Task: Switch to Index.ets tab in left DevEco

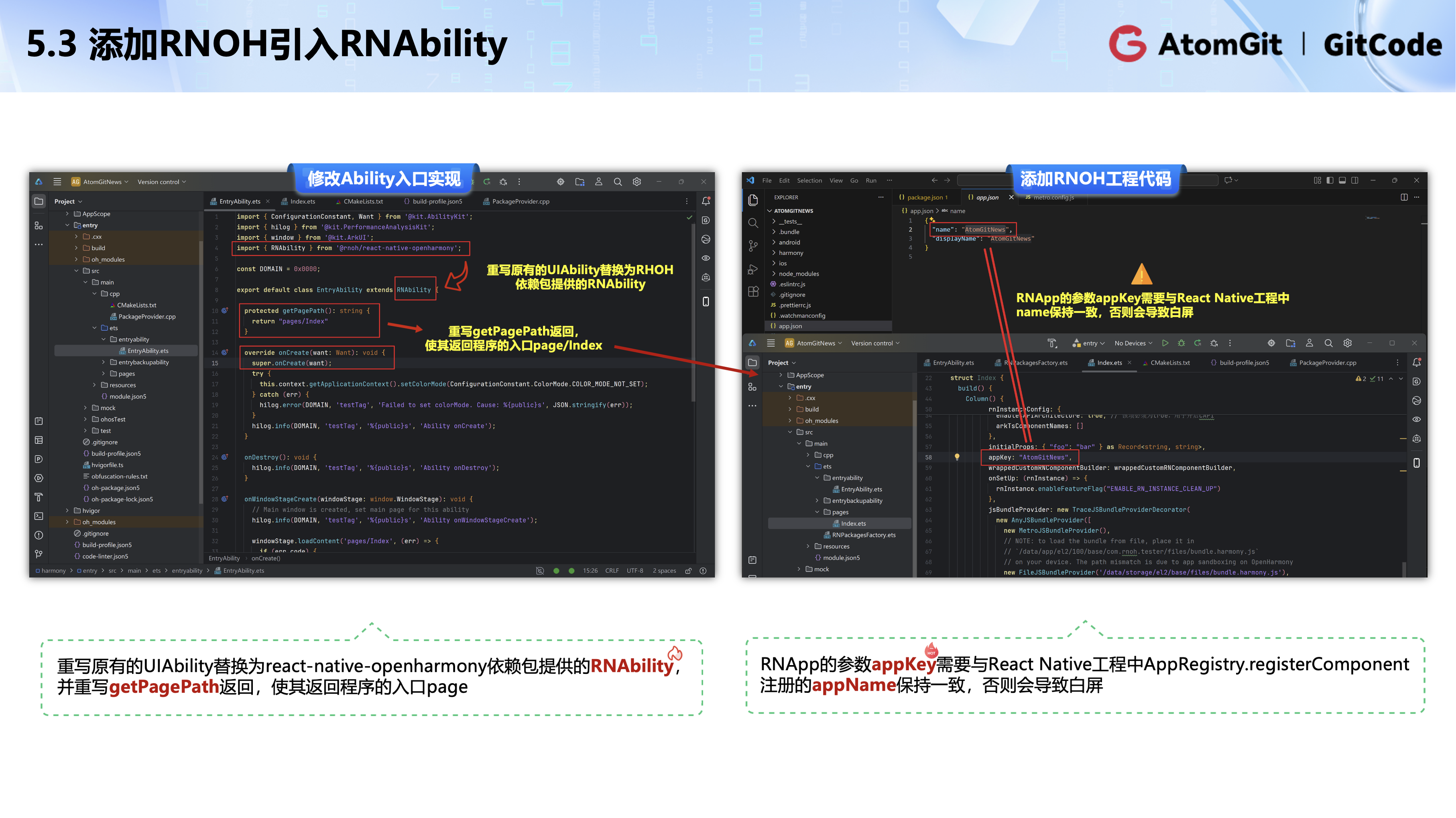Action: pyautogui.click(x=299, y=201)
